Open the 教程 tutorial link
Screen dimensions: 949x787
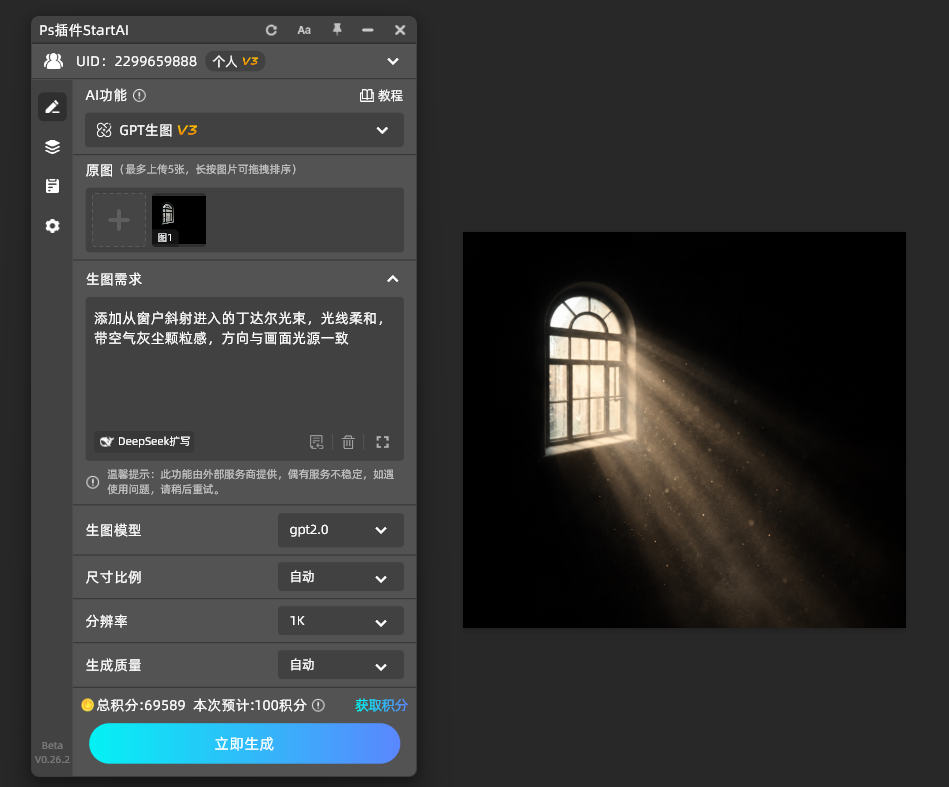(x=381, y=96)
